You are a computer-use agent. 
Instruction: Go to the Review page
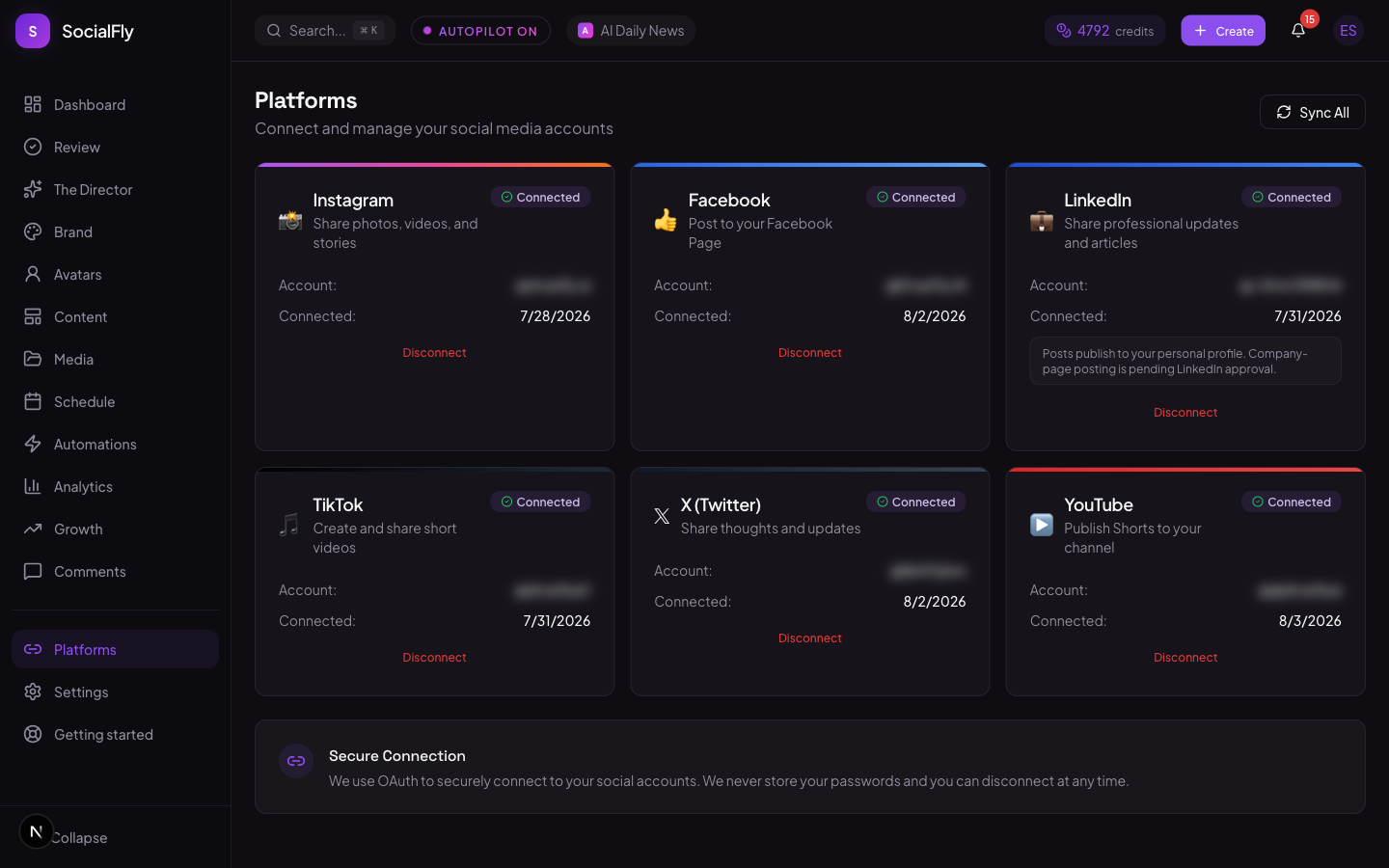click(x=115, y=147)
